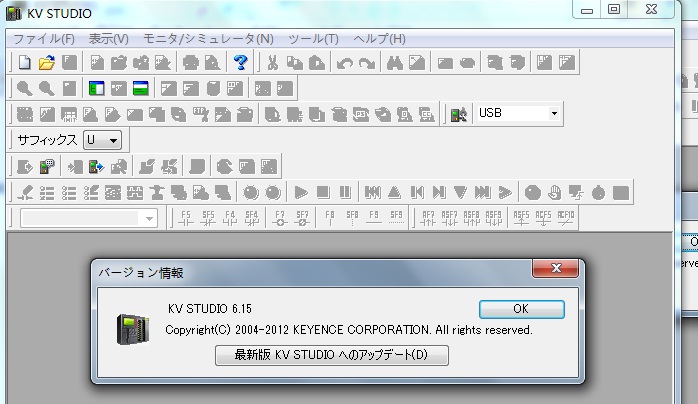Click the PLC icon with speech bubble
Image resolution: width=698 pixels, height=404 pixels.
pos(47,166)
